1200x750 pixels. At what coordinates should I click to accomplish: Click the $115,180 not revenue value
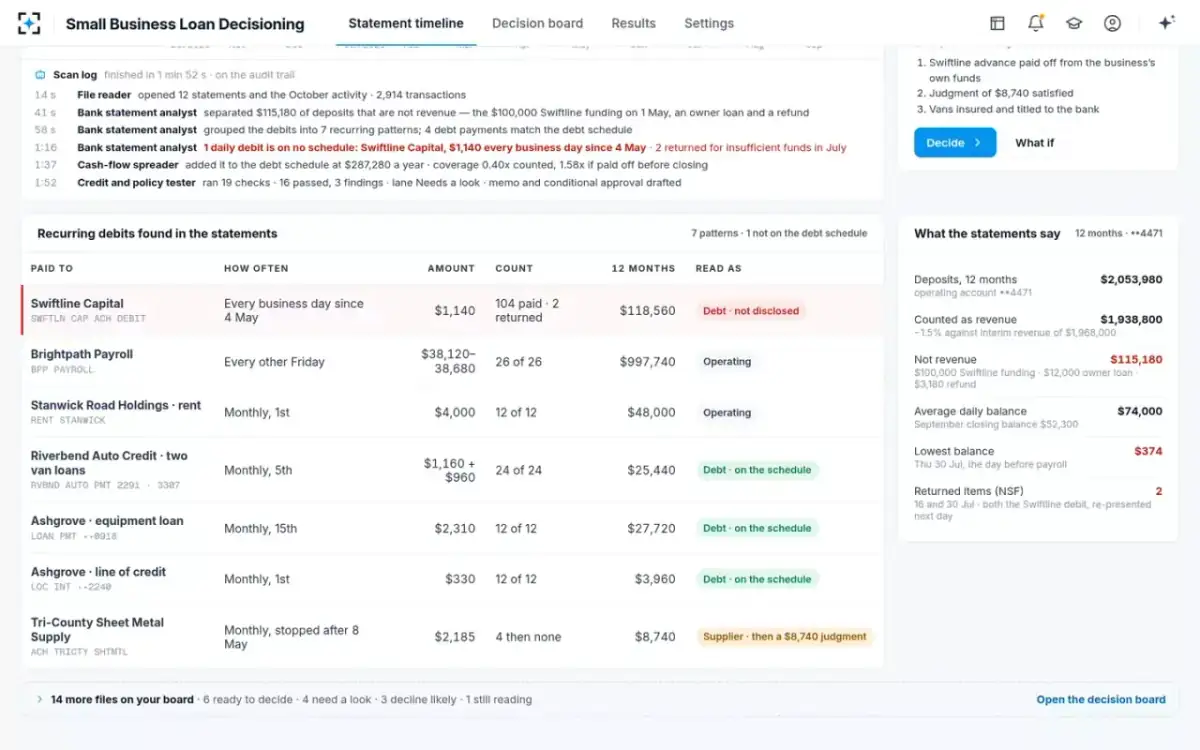click(1136, 360)
